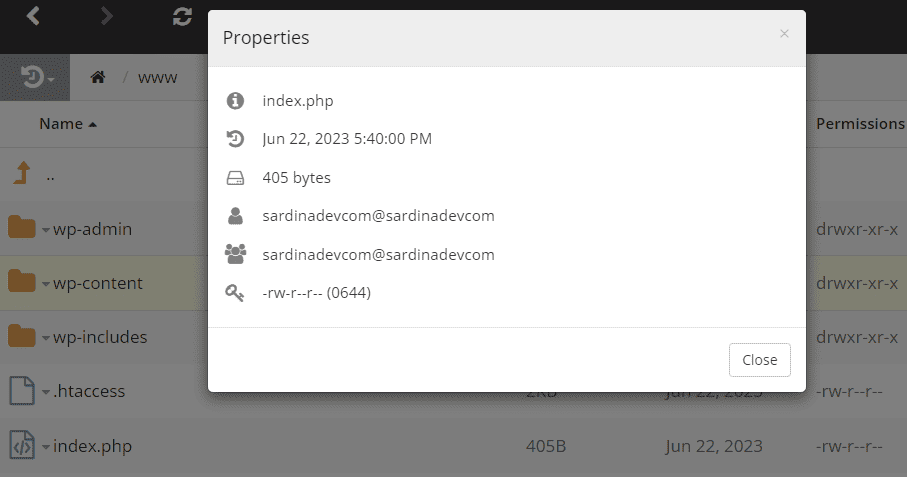Expand the wp-content dropdown caret
The width and height of the screenshot is (907, 477).
(x=46, y=284)
